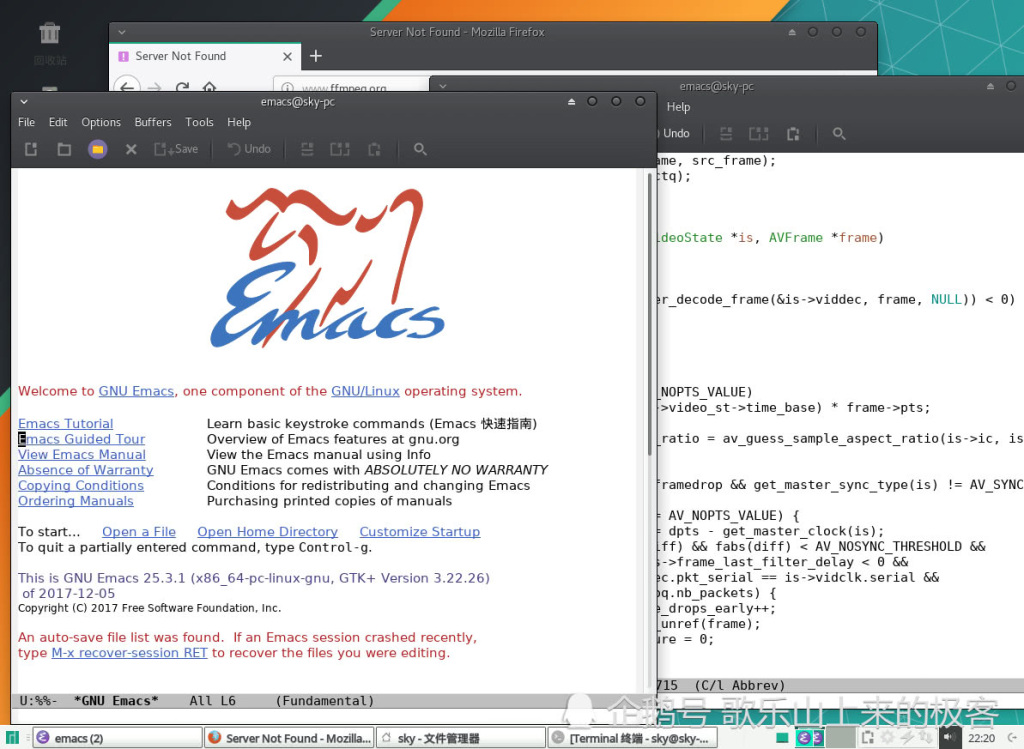This screenshot has height=749, width=1024.
Task: Click the Terminal sky@sky taskbar button
Action: click(x=633, y=738)
